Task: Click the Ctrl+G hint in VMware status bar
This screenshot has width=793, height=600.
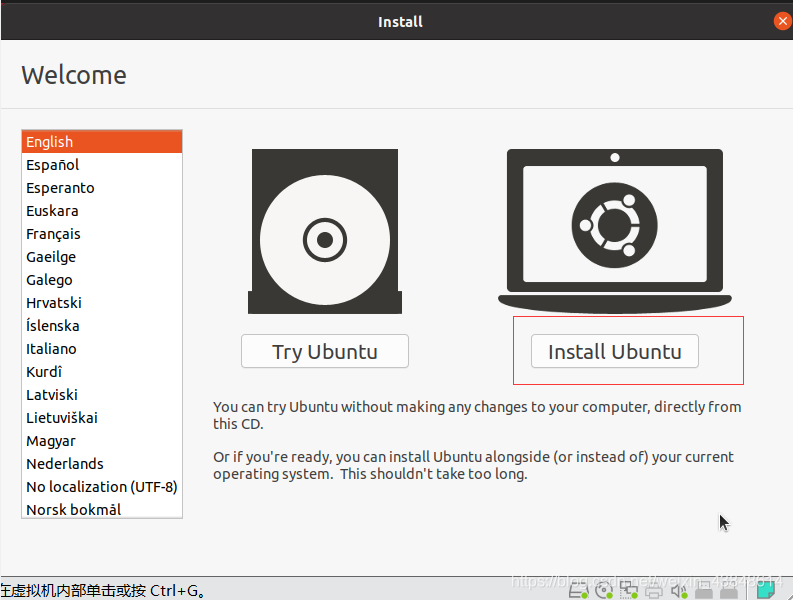Action: [103, 590]
